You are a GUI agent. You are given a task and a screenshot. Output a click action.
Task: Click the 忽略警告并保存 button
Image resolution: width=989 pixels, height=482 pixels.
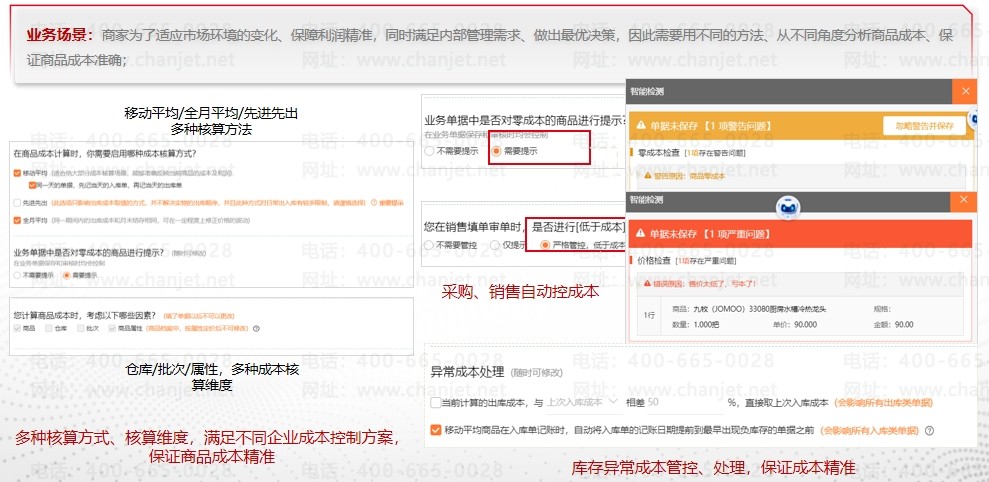925,125
